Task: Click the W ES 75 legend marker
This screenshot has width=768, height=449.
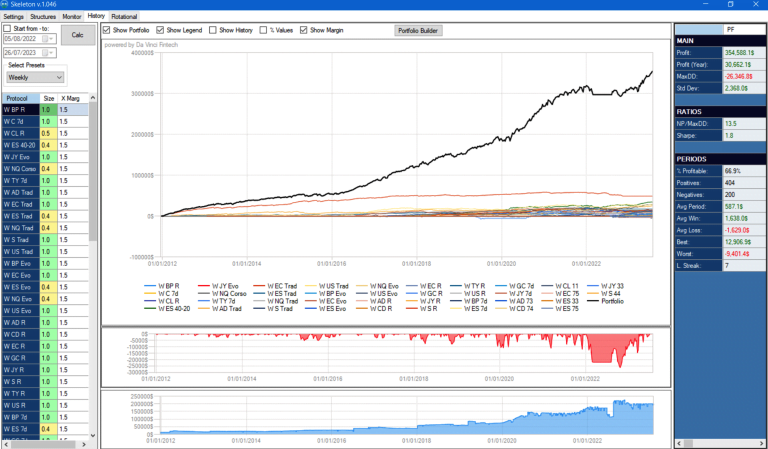Action: [x=545, y=309]
